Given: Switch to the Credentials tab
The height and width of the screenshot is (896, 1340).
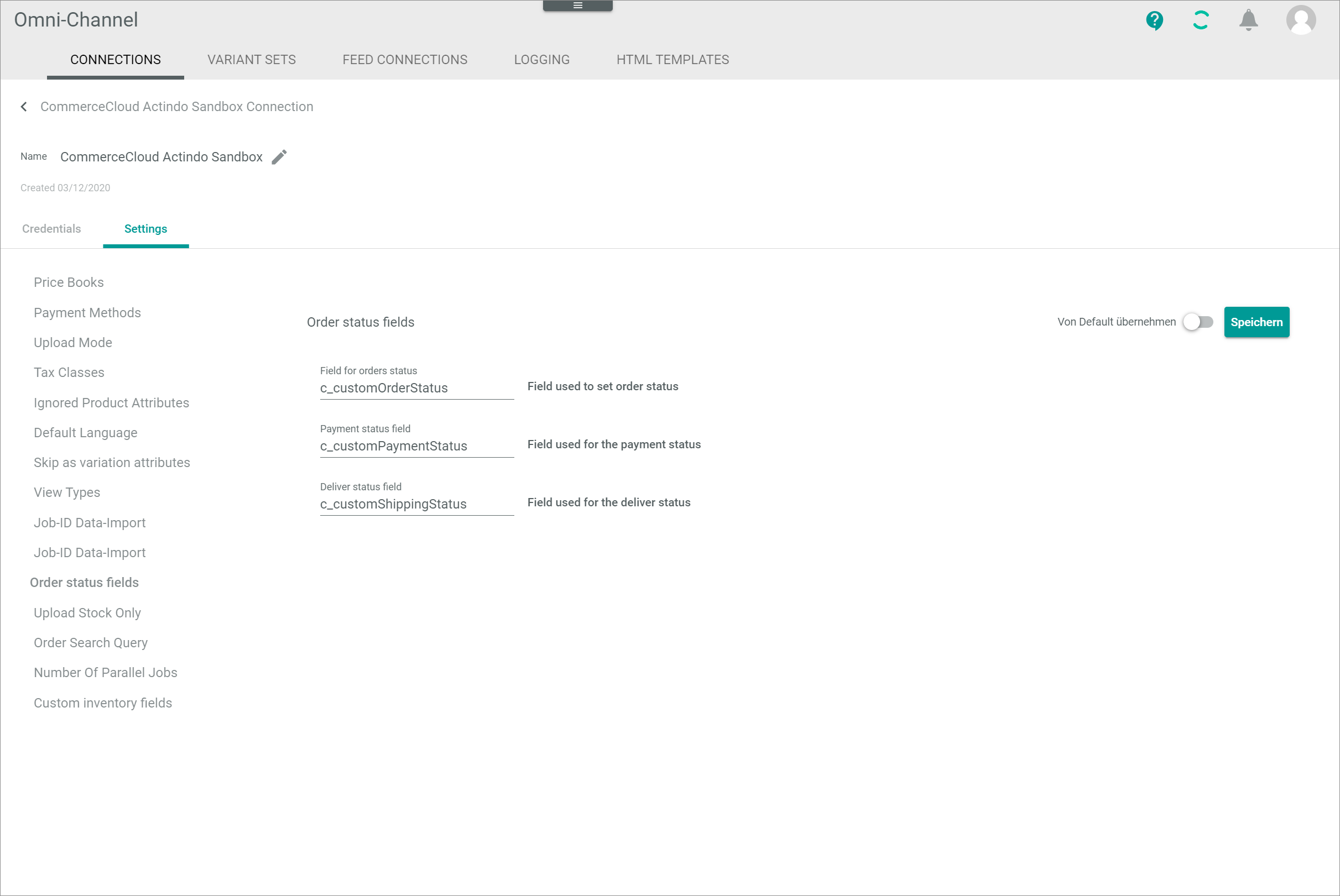Looking at the screenshot, I should [x=51, y=229].
